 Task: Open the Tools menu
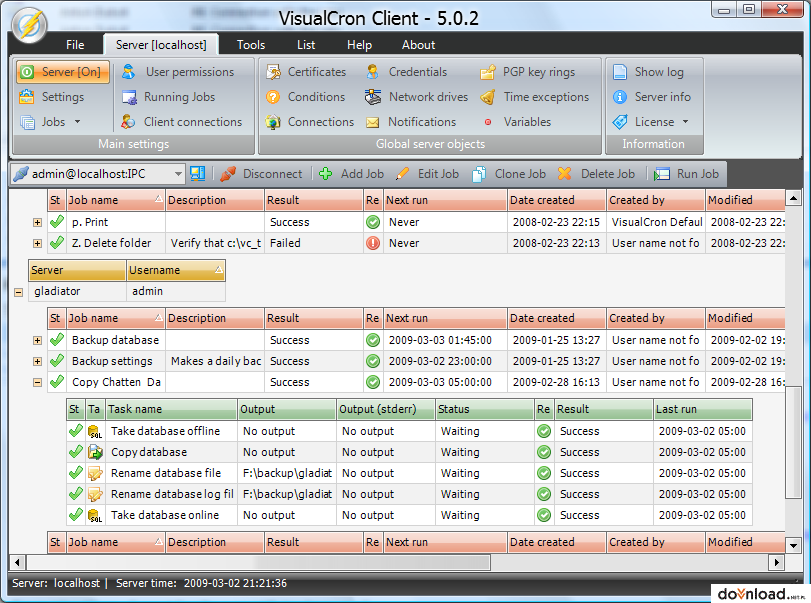point(251,45)
